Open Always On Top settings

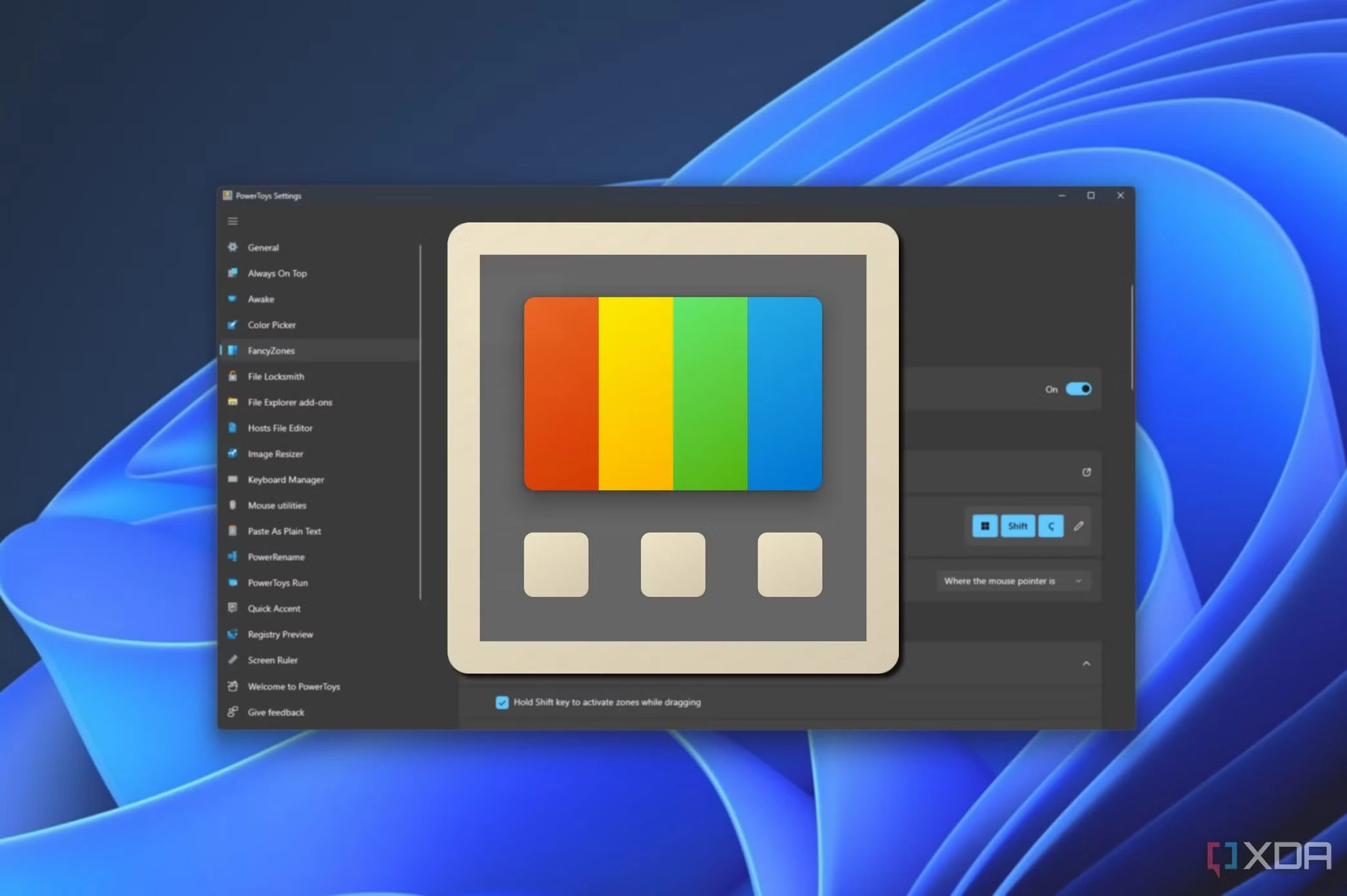[278, 273]
